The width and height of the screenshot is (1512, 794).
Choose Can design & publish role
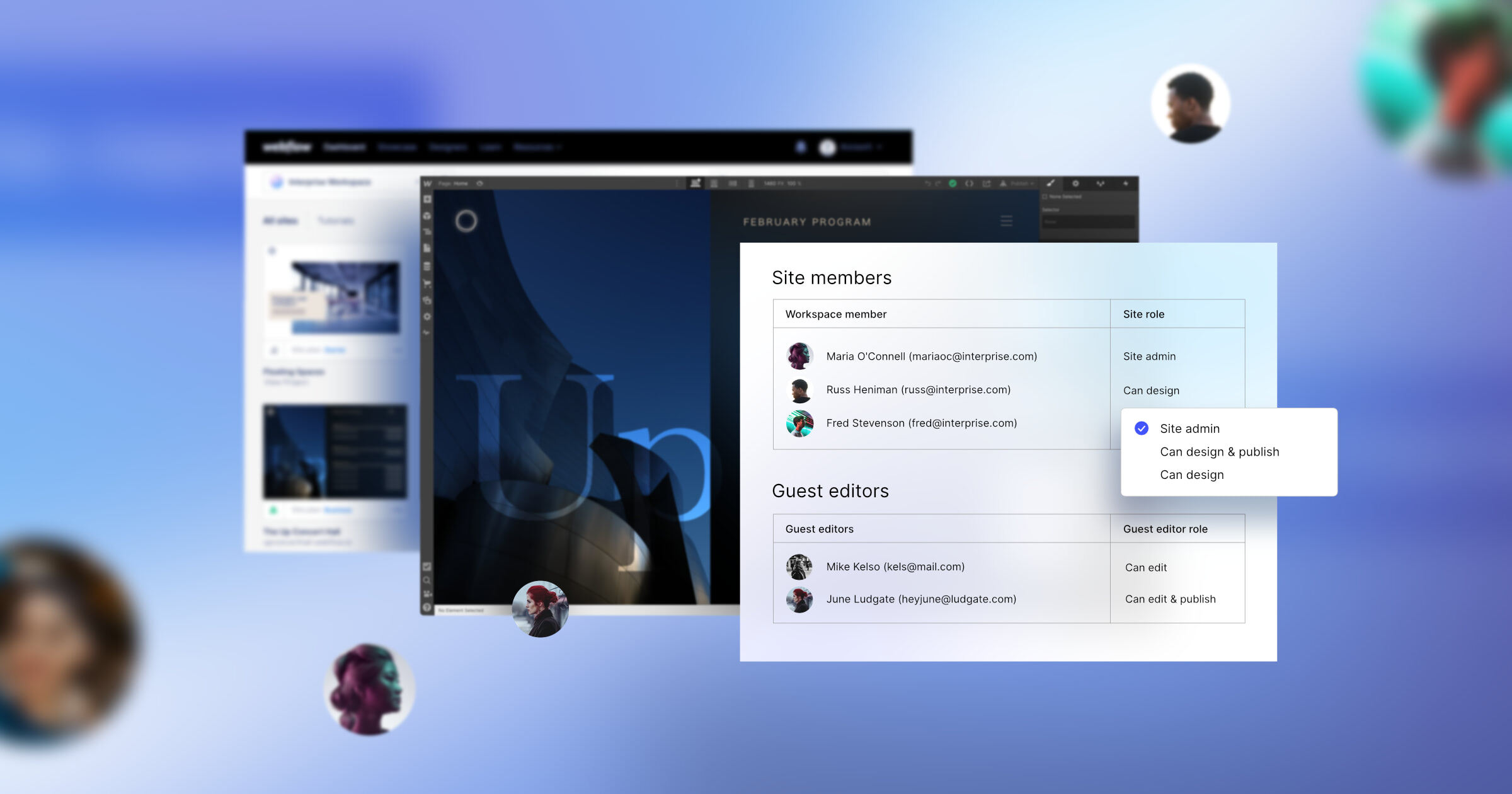(x=1219, y=452)
